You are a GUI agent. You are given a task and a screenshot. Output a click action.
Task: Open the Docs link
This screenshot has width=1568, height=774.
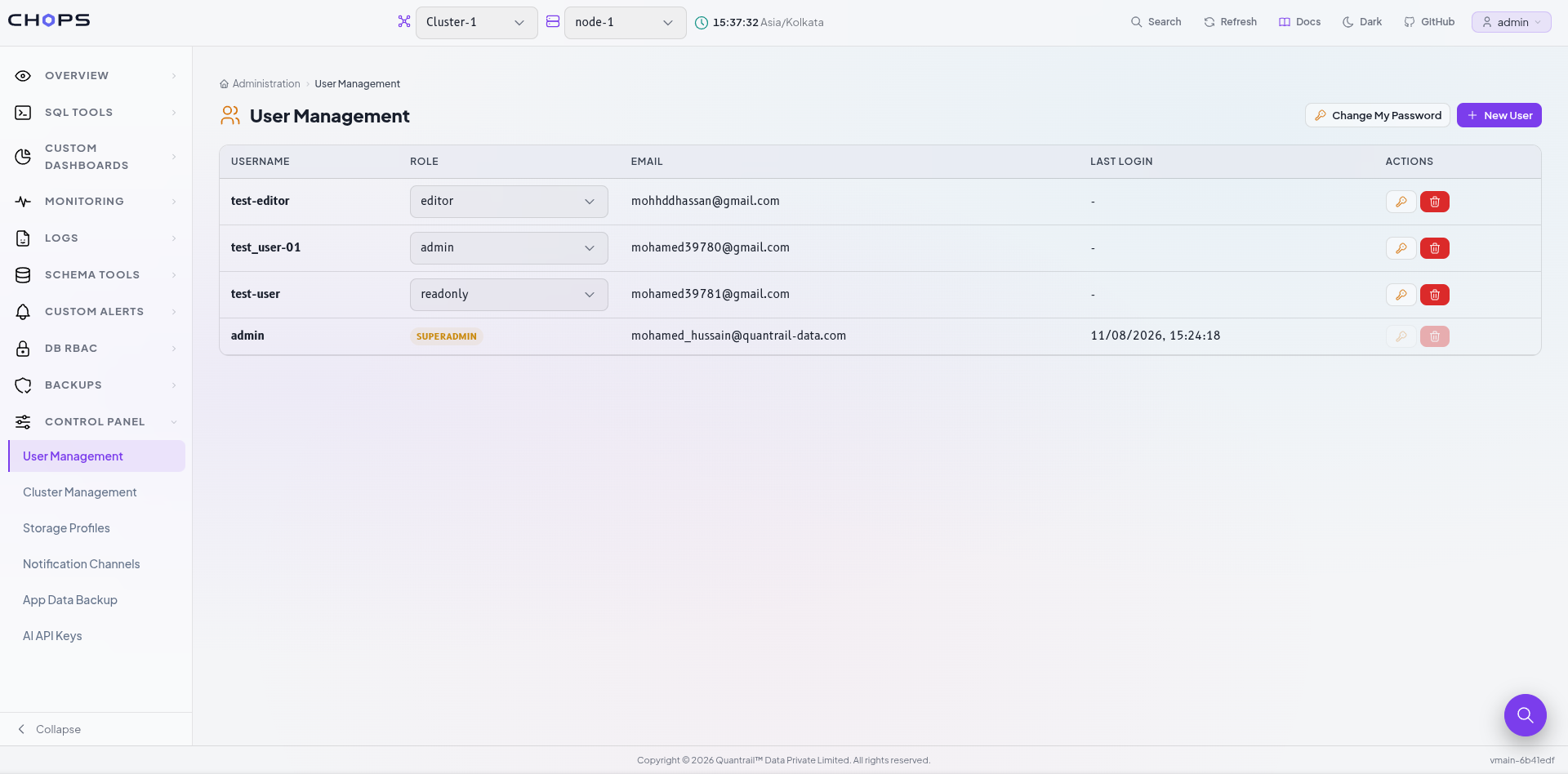[1299, 22]
